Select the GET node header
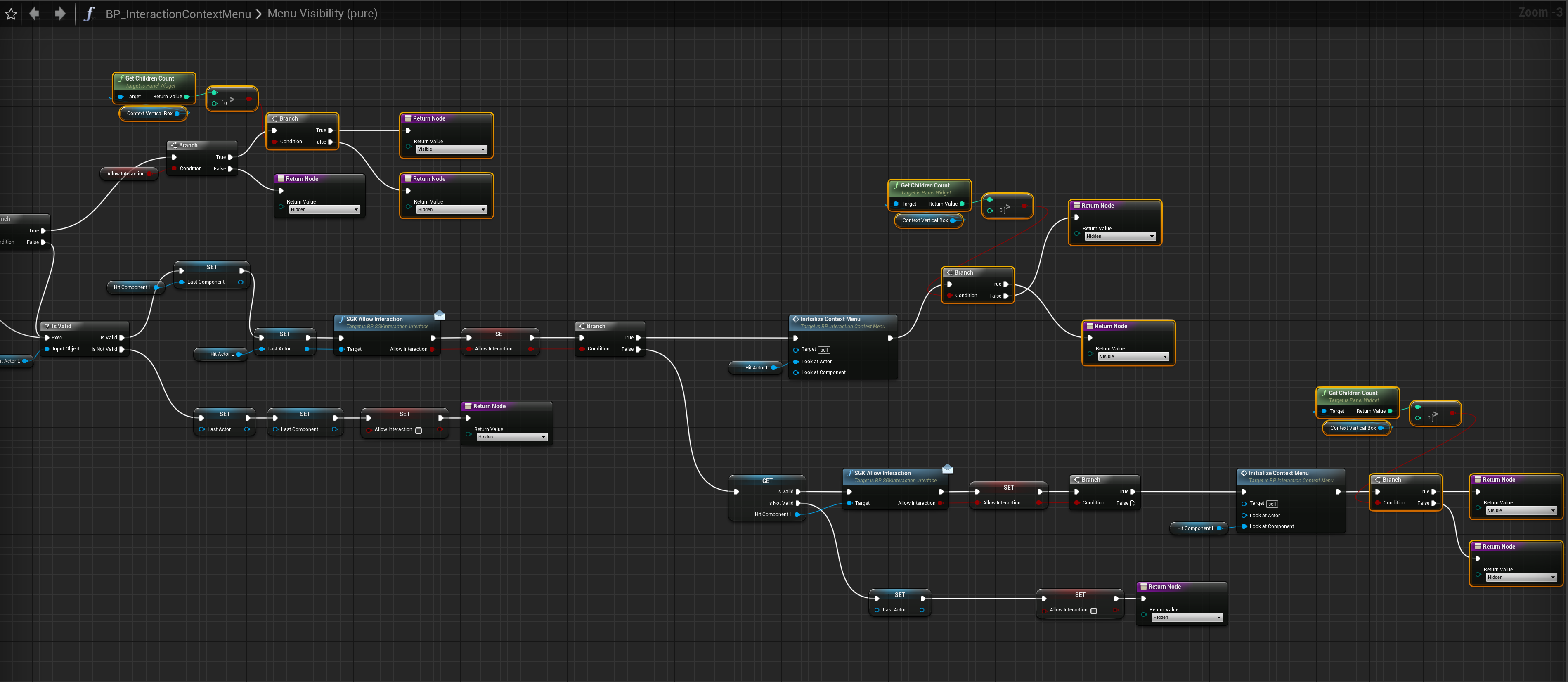This screenshot has height=682, width=1568. (x=767, y=481)
